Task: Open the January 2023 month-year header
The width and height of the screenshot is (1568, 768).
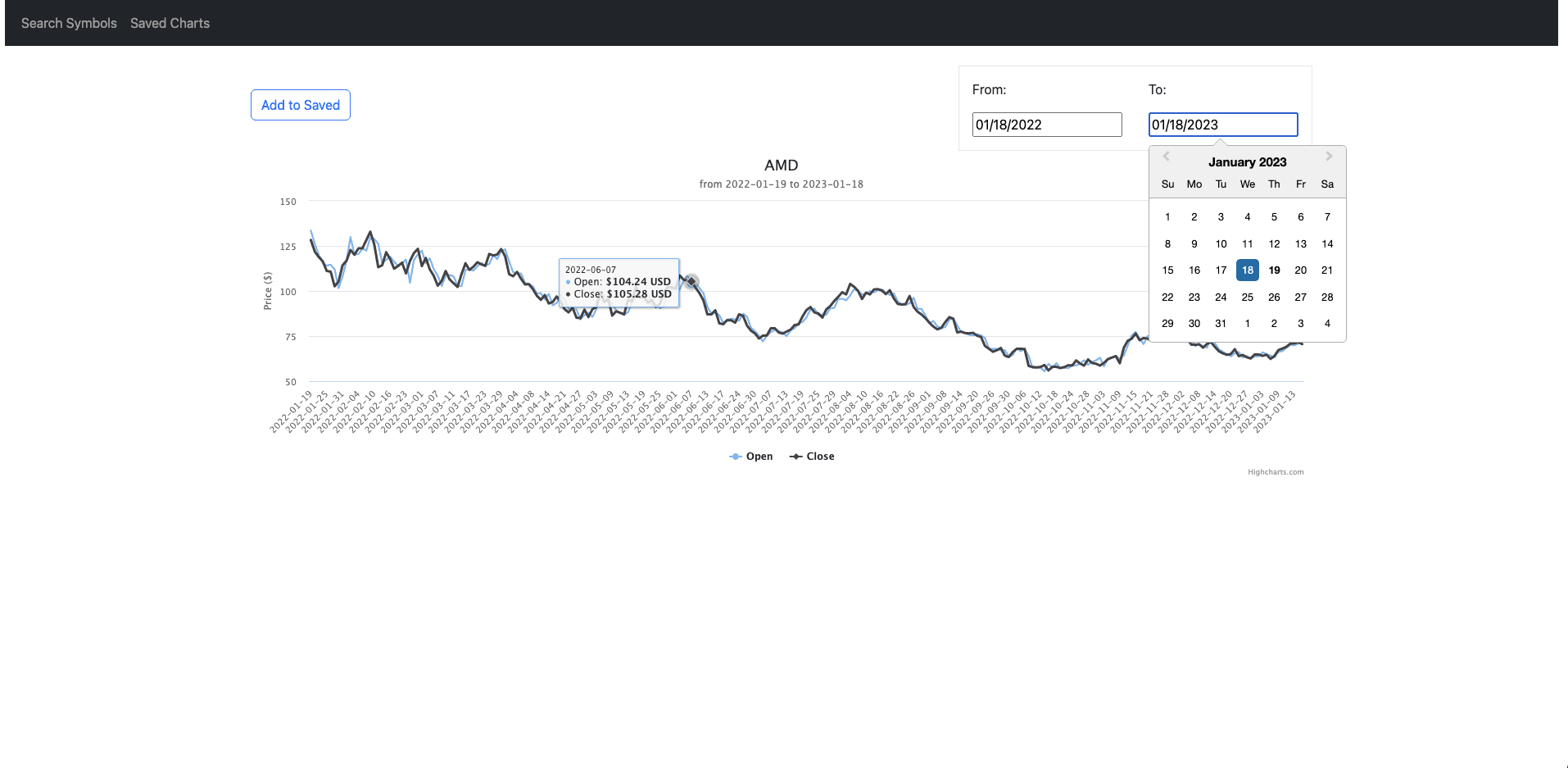Action: click(1247, 161)
